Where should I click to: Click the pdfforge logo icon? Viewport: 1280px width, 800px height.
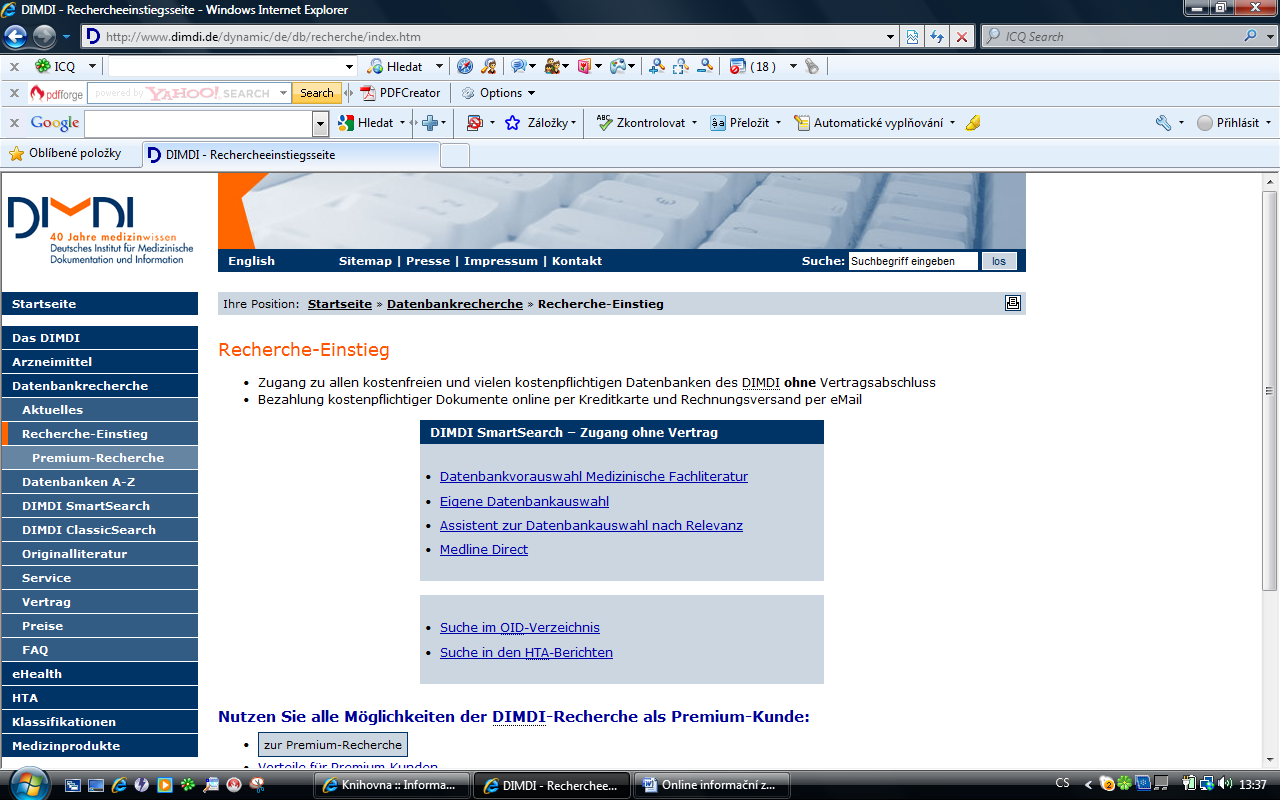coord(56,93)
